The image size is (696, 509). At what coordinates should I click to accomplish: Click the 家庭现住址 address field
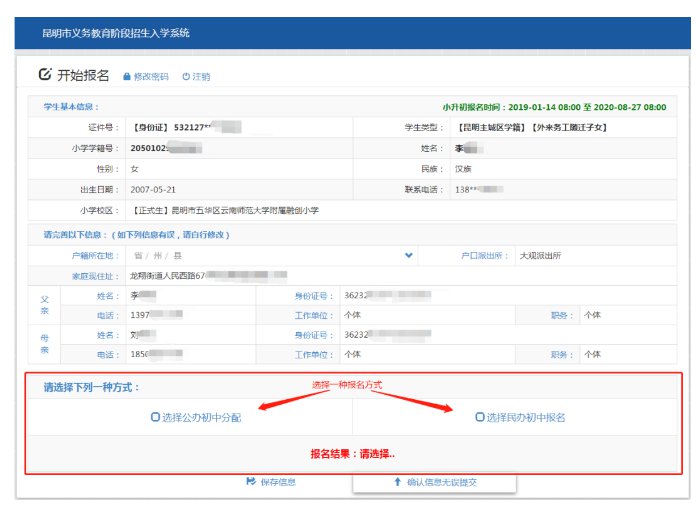coord(400,275)
